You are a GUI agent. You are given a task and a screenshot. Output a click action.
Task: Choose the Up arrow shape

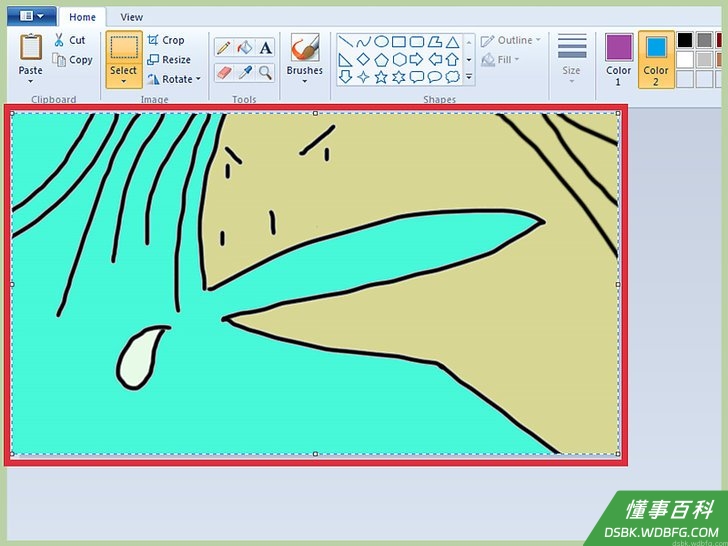pos(452,59)
